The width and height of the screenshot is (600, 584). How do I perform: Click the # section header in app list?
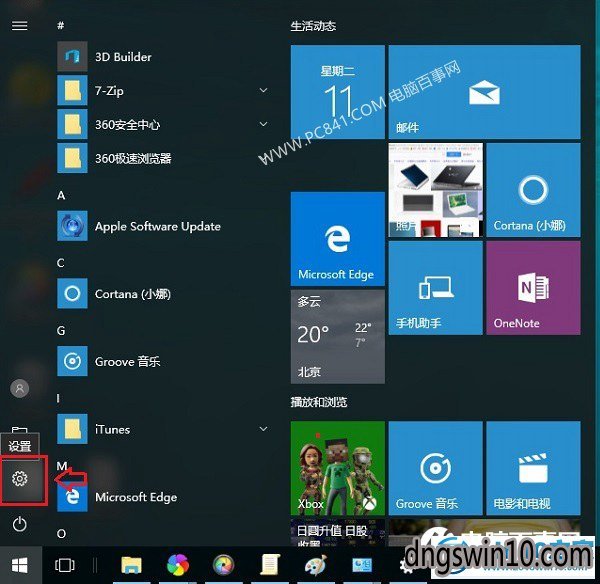click(60, 25)
